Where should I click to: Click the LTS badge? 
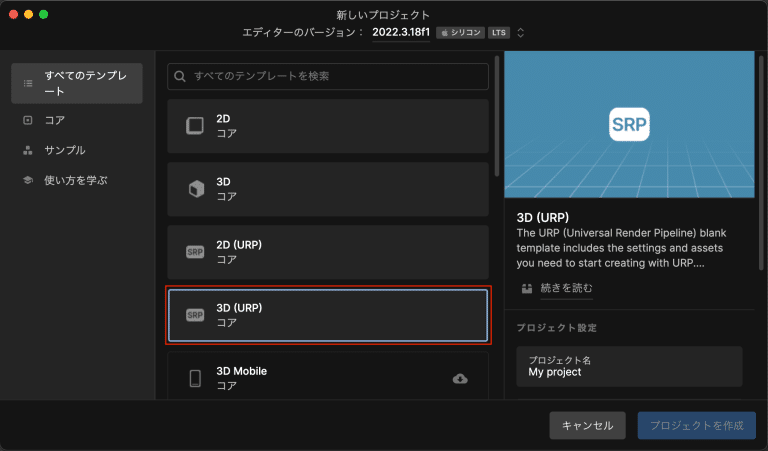[x=499, y=33]
